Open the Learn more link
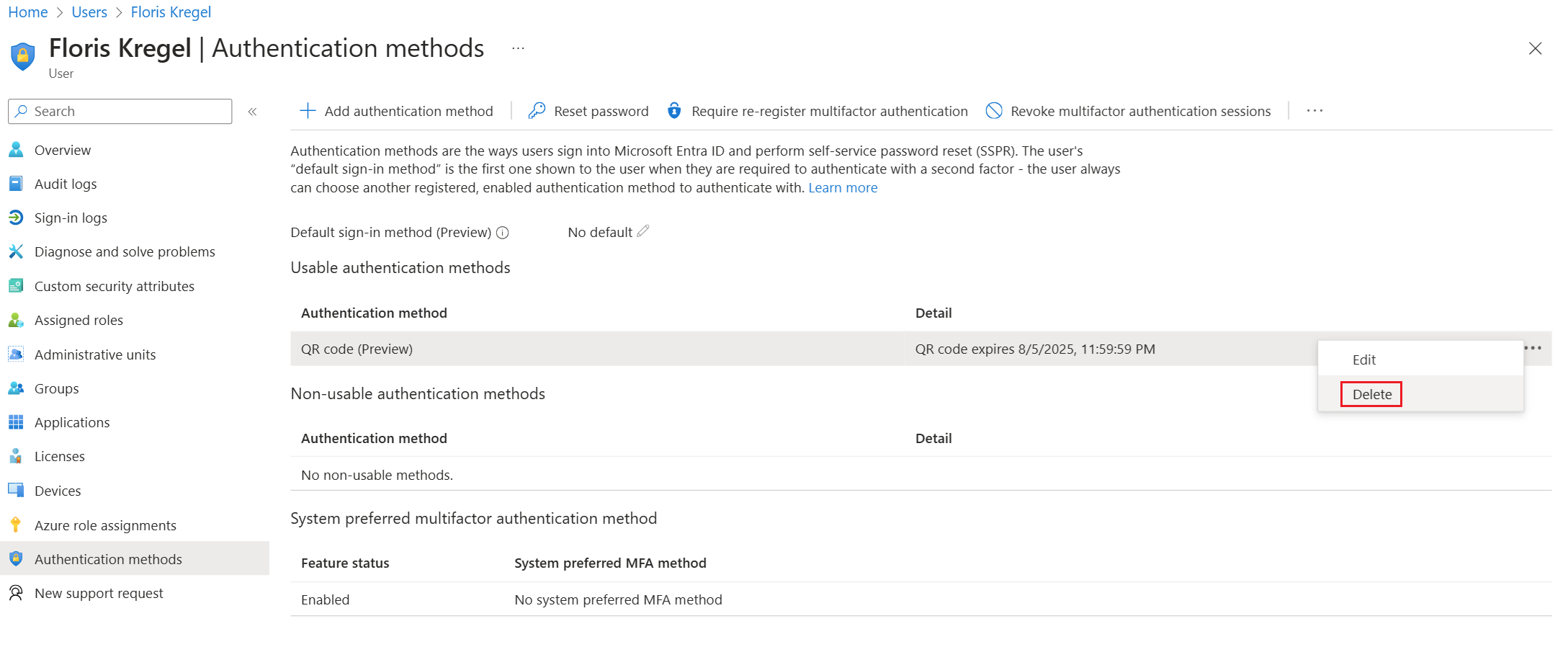 [843, 187]
